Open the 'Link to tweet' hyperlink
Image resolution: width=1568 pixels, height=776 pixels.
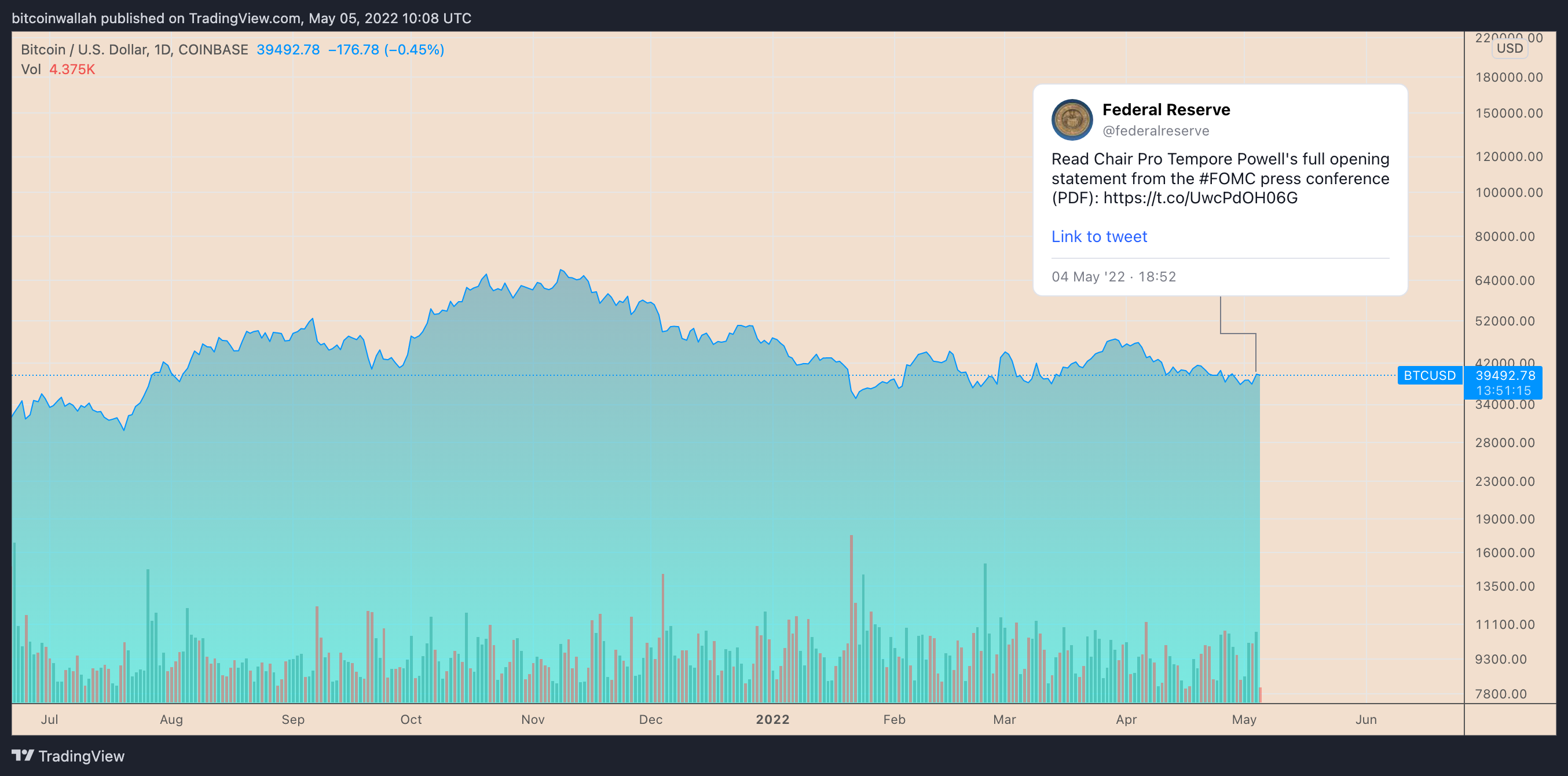point(1098,236)
